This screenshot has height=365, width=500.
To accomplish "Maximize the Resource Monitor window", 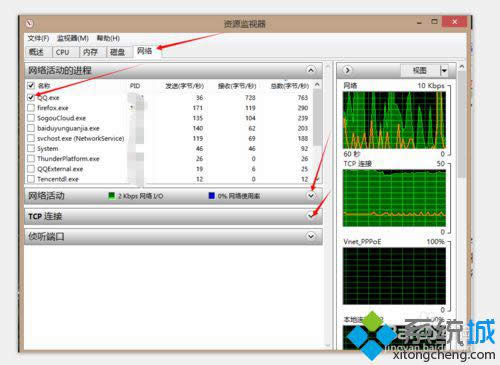I will point(434,22).
